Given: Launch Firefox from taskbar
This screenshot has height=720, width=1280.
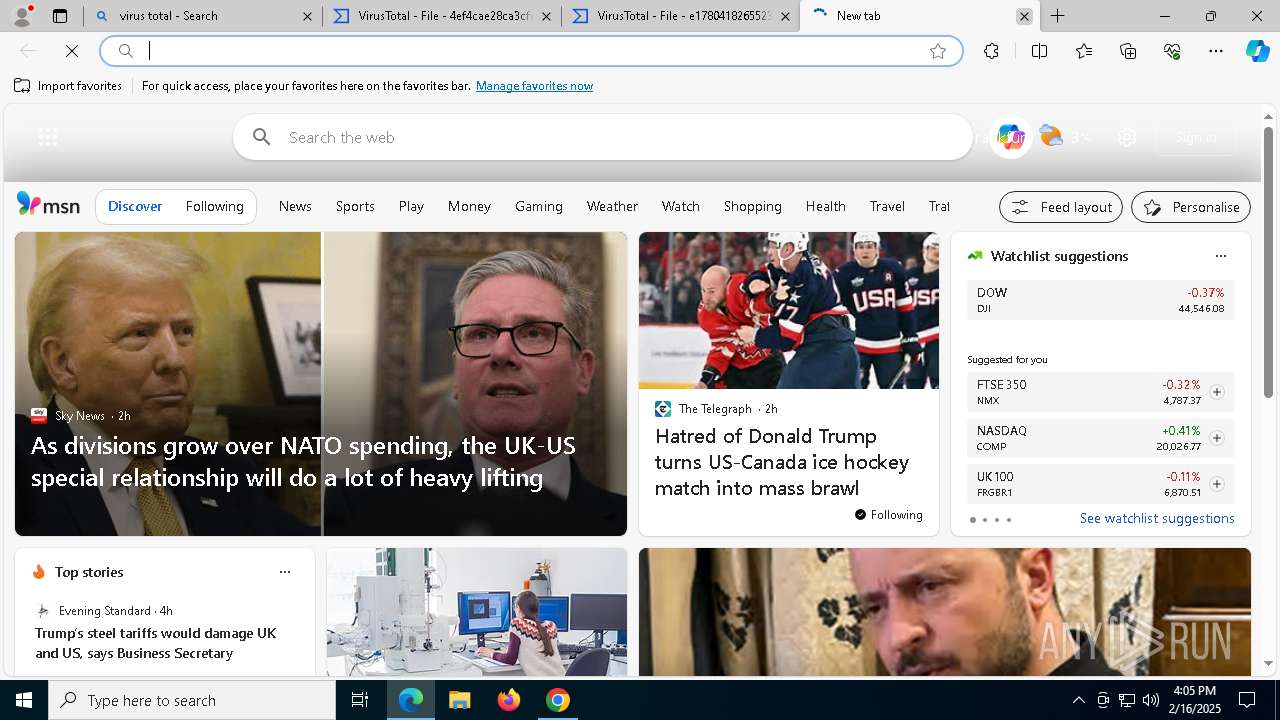Looking at the screenshot, I should pos(508,700).
